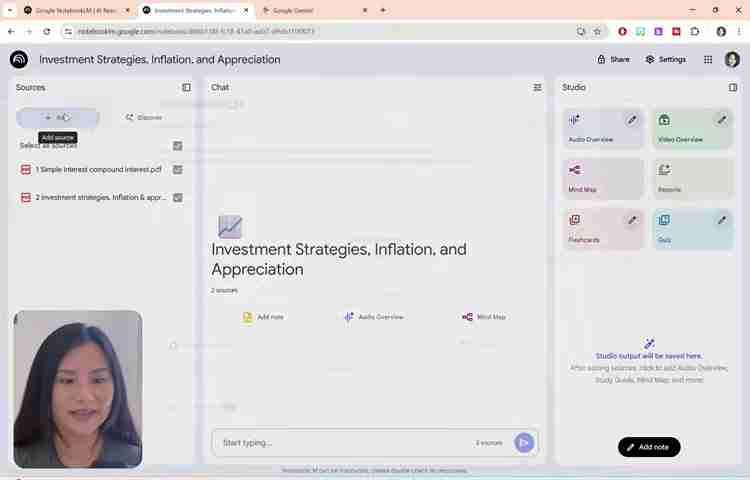Click the Add source button
This screenshot has height=480, width=750.
tap(57, 118)
